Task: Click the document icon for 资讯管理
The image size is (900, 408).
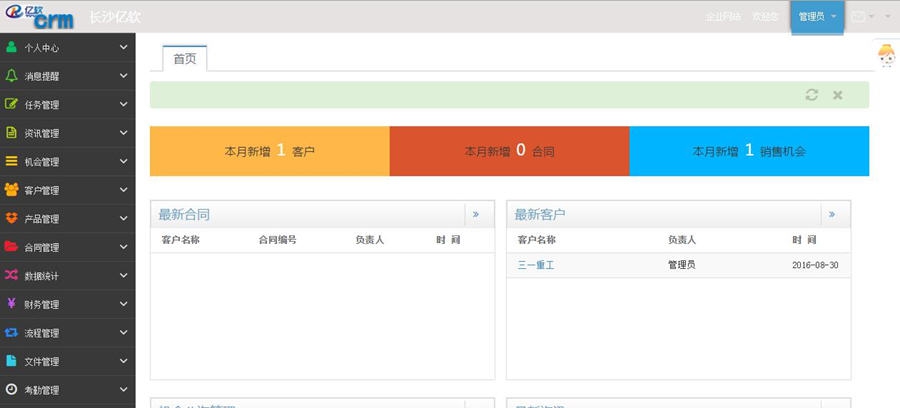Action: click(11, 133)
